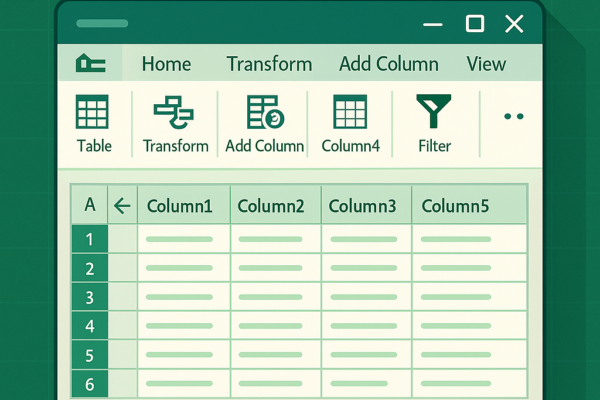Click the Transform tool icon

click(x=174, y=112)
